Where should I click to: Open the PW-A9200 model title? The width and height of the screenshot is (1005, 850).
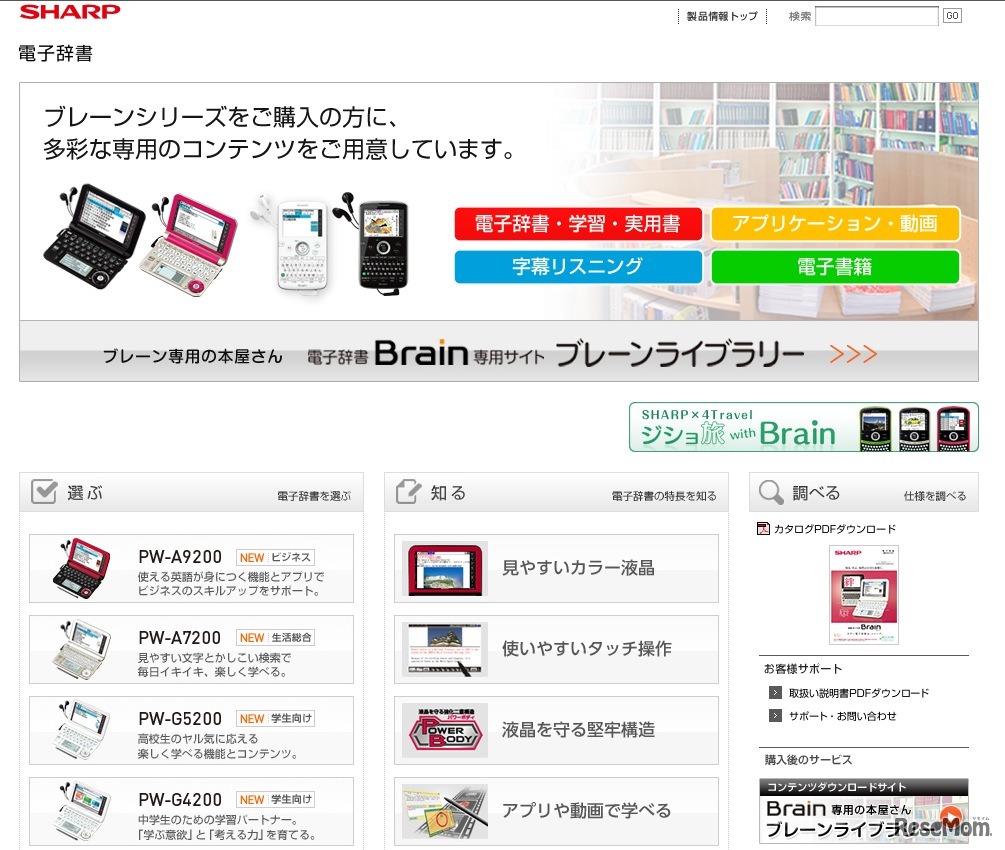tap(180, 557)
